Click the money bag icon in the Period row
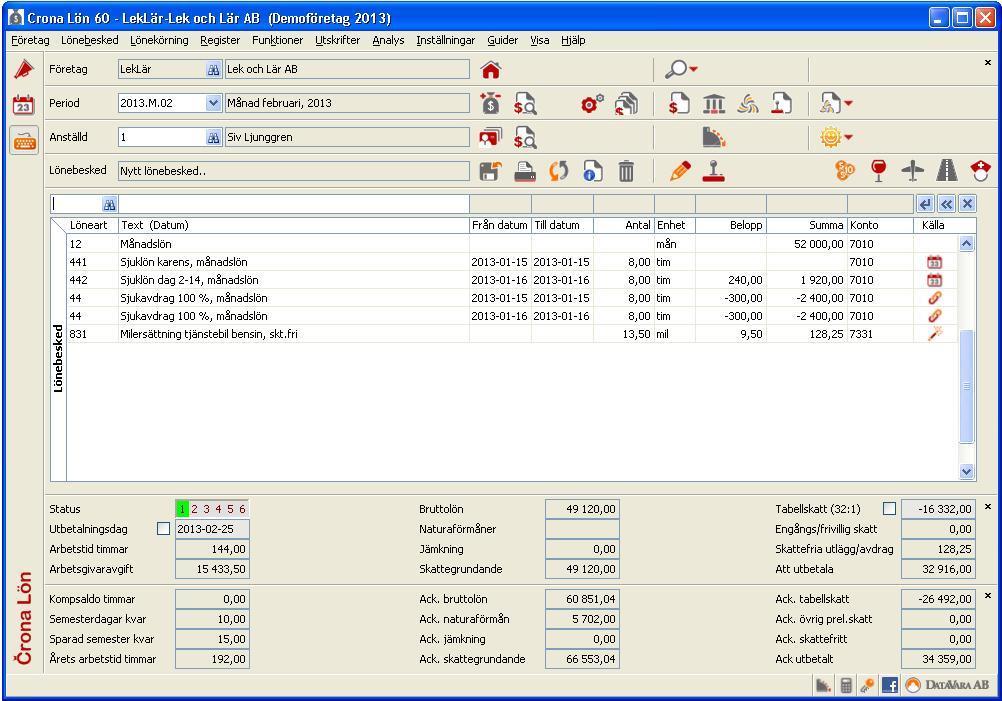The width and height of the screenshot is (1002, 701). click(491, 103)
